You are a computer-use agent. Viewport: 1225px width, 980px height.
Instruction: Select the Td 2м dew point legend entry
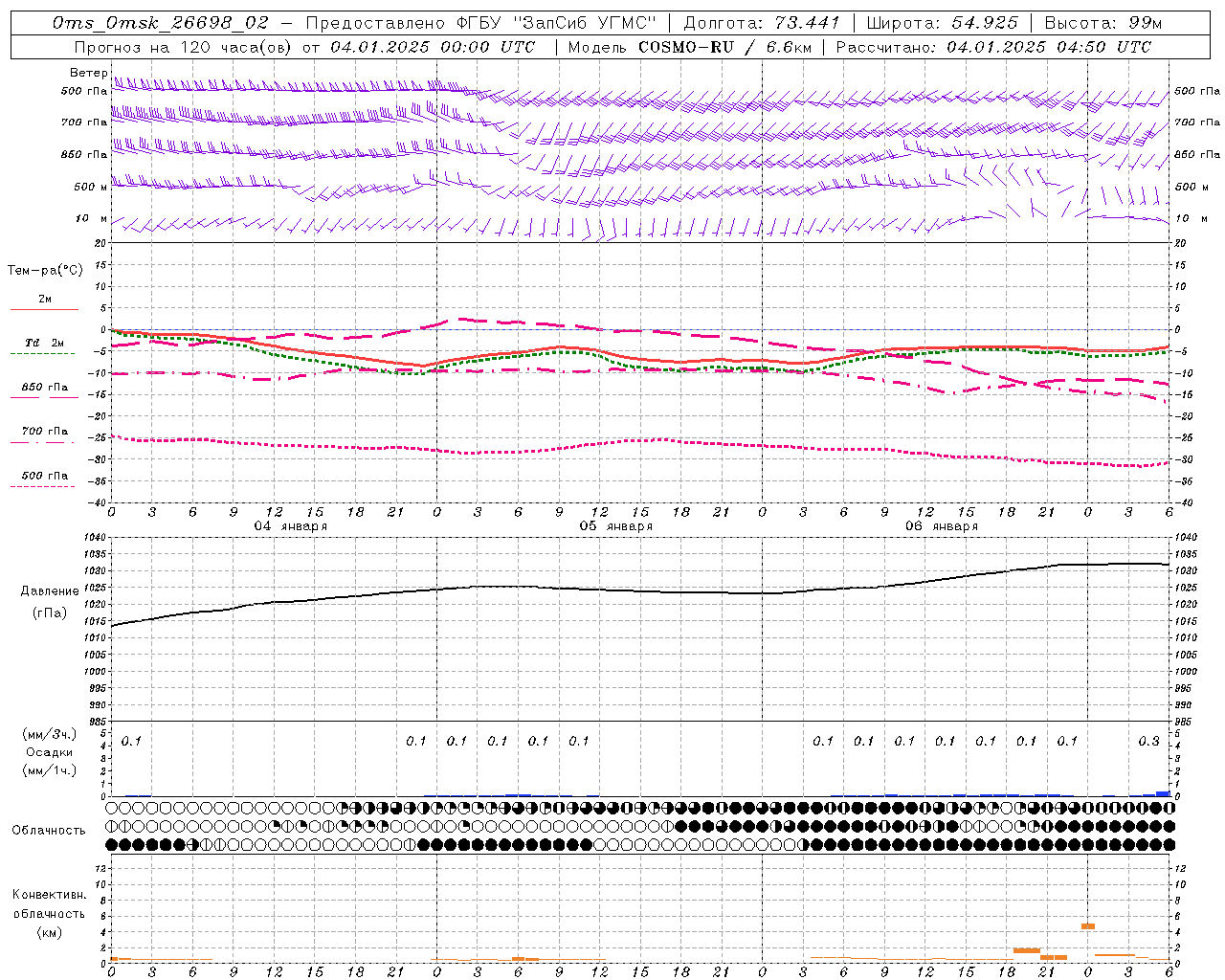45,343
